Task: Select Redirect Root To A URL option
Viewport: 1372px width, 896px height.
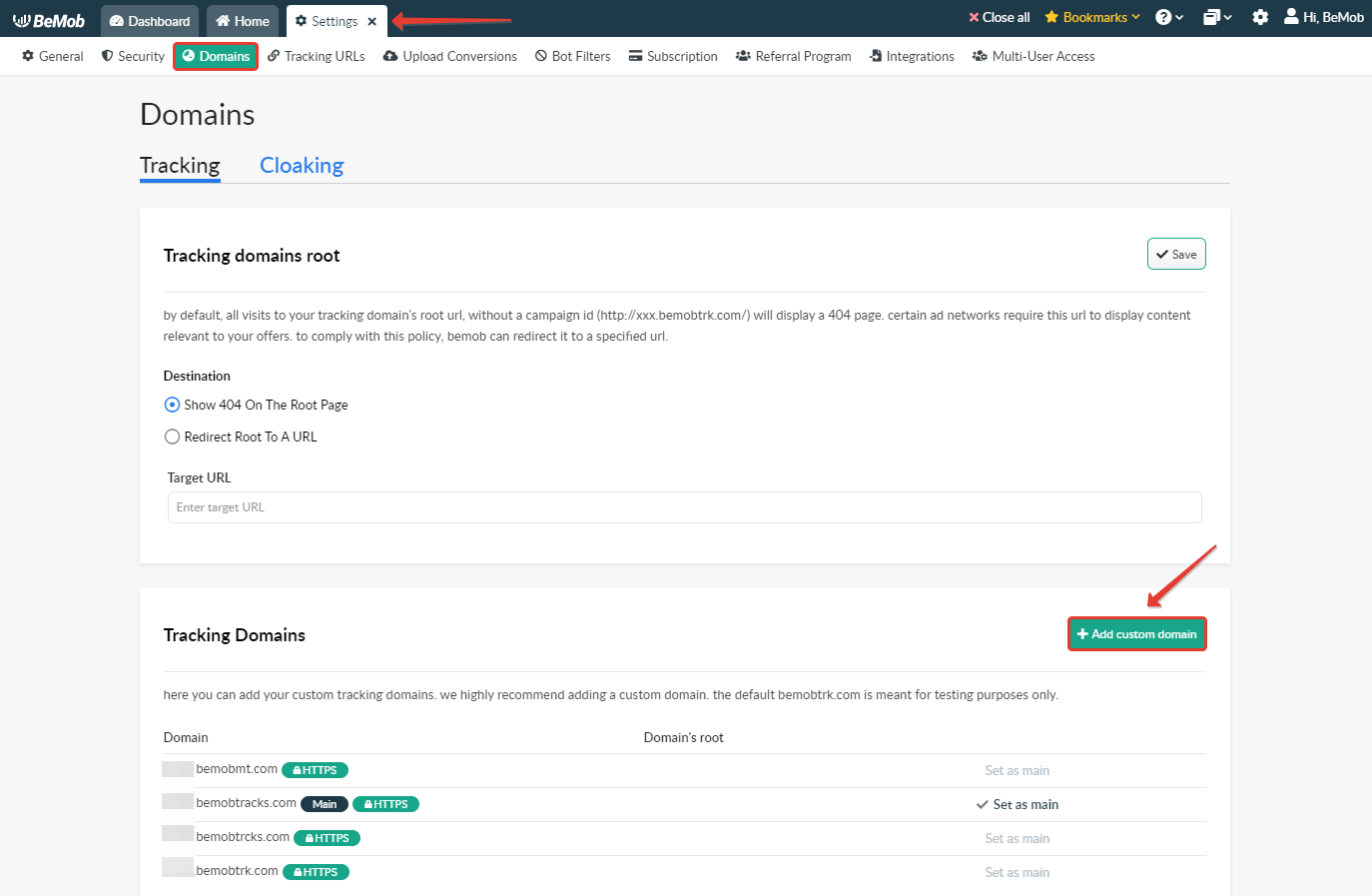Action: click(241, 437)
